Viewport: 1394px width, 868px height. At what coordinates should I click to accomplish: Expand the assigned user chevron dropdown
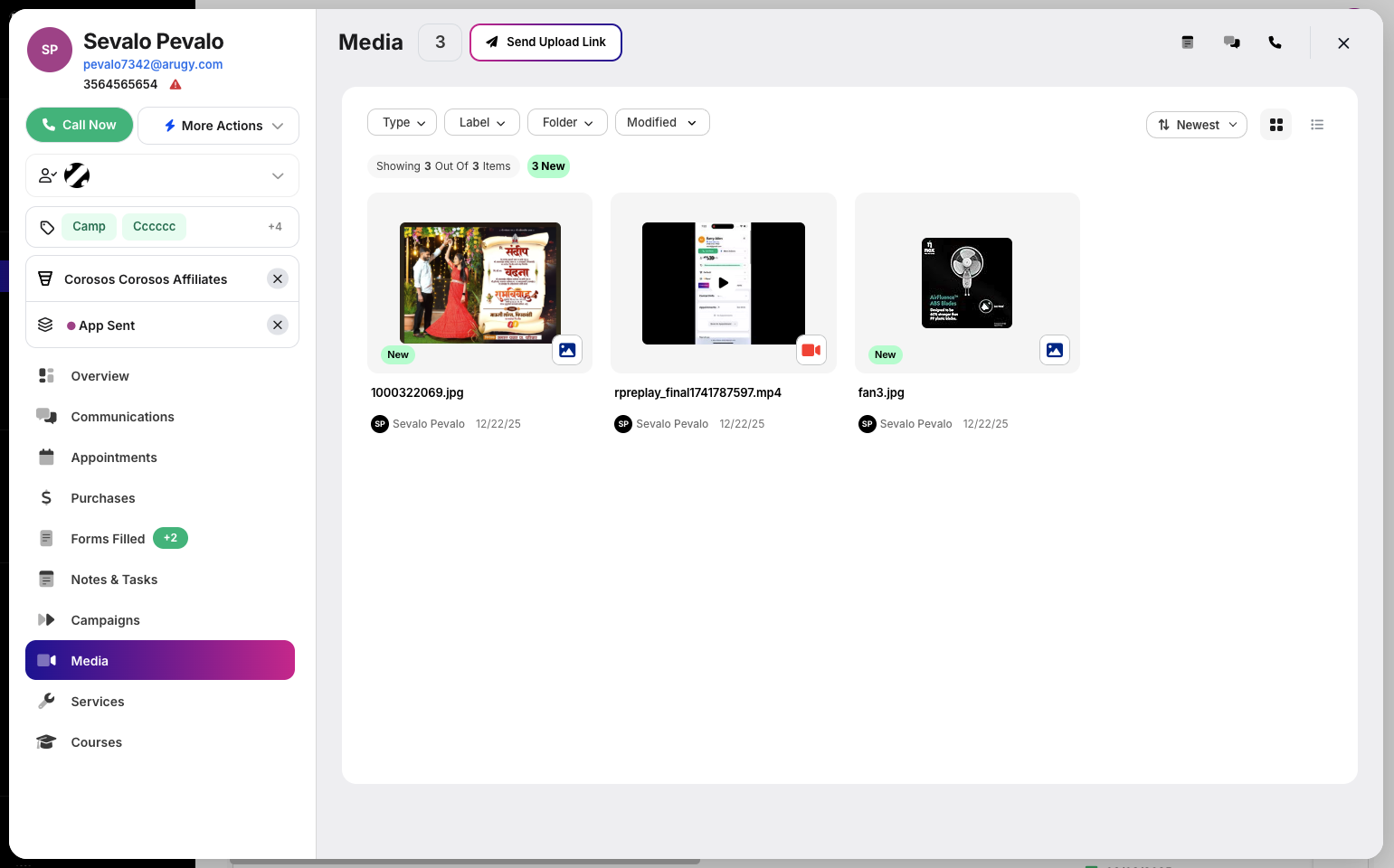coord(278,176)
